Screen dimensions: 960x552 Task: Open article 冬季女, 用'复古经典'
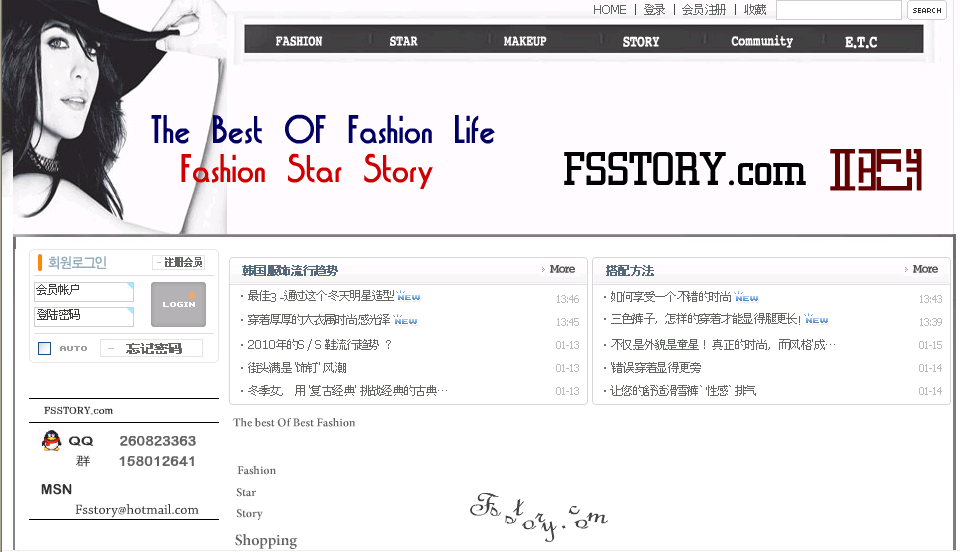pos(347,390)
